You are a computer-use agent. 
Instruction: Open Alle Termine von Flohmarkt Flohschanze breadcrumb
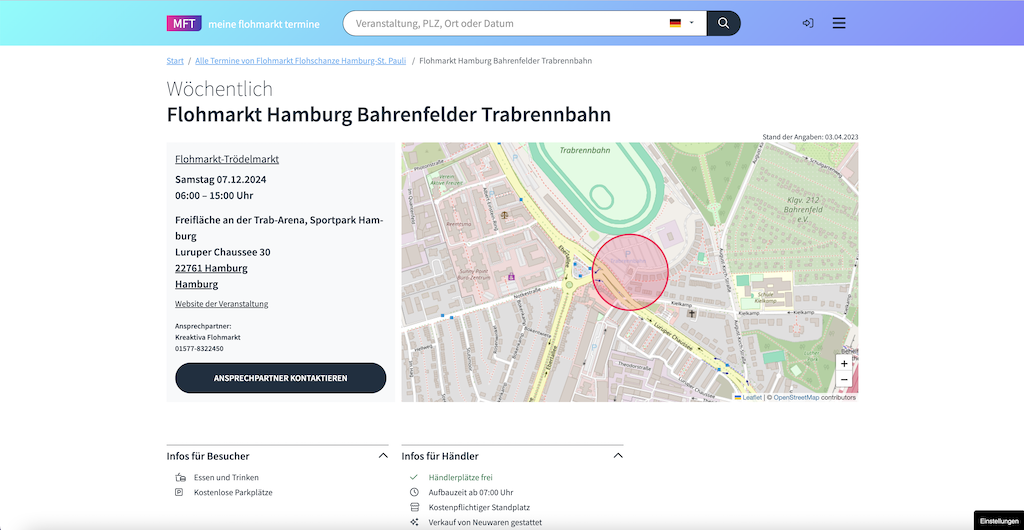click(300, 61)
